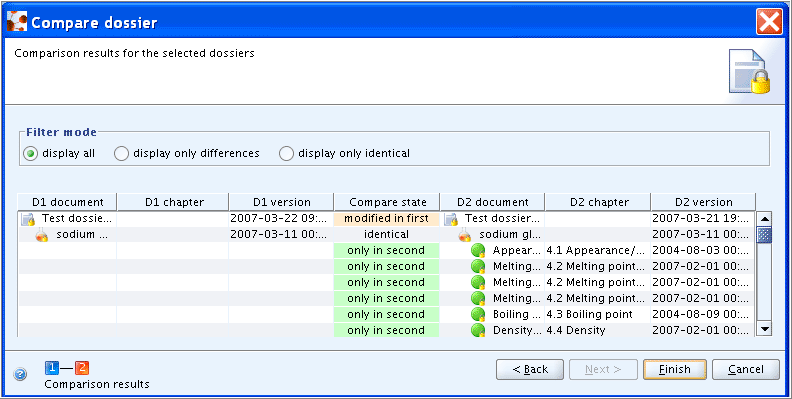Viewport: 792px width, 399px height.
Task: Click the D1 version column header
Action: click(x=281, y=202)
